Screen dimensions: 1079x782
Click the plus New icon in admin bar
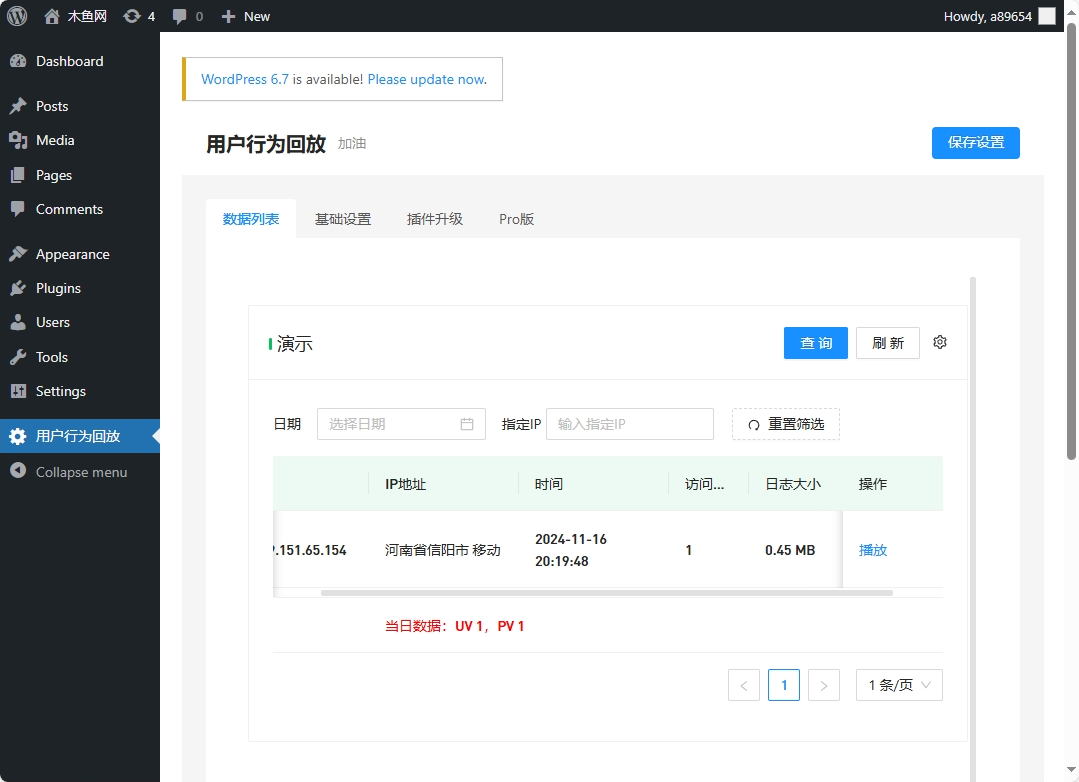(228, 16)
